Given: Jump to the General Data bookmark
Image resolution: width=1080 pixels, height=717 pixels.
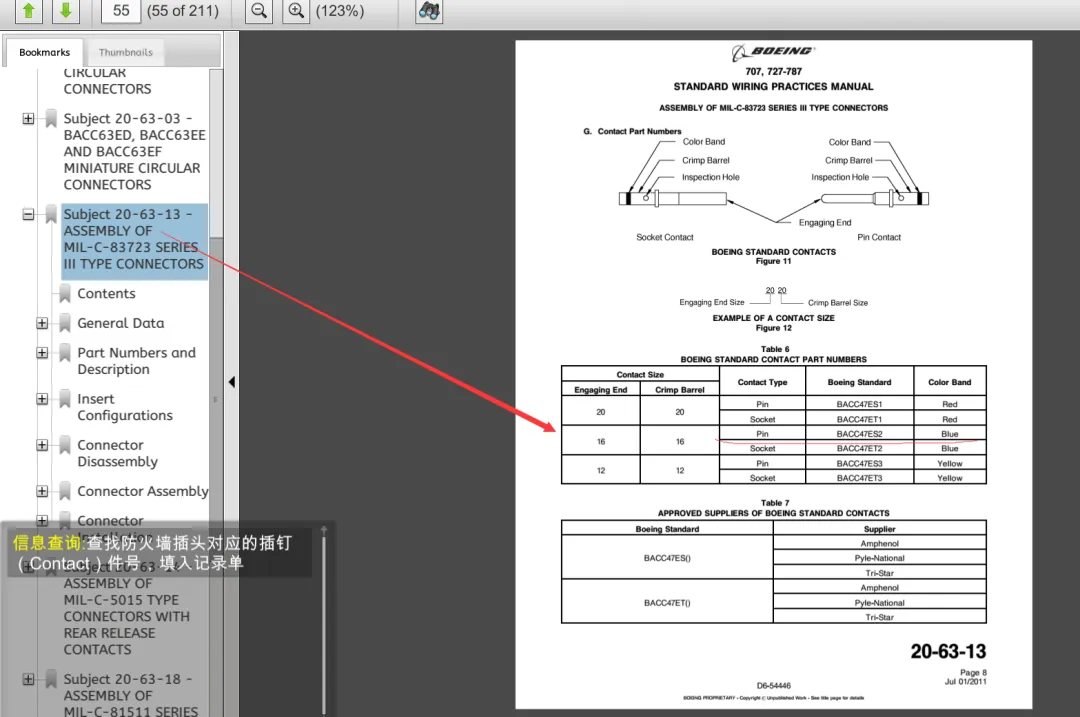Looking at the screenshot, I should [120, 323].
